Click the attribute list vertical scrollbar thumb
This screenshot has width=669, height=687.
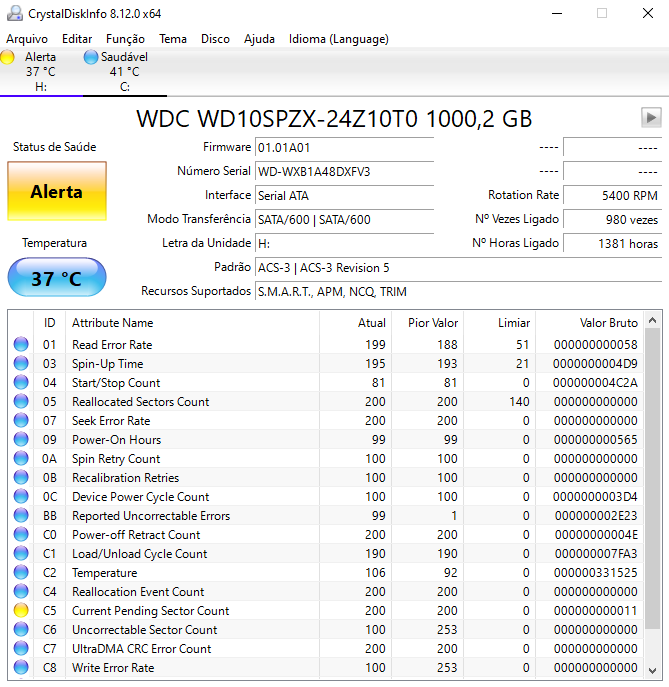click(652, 478)
